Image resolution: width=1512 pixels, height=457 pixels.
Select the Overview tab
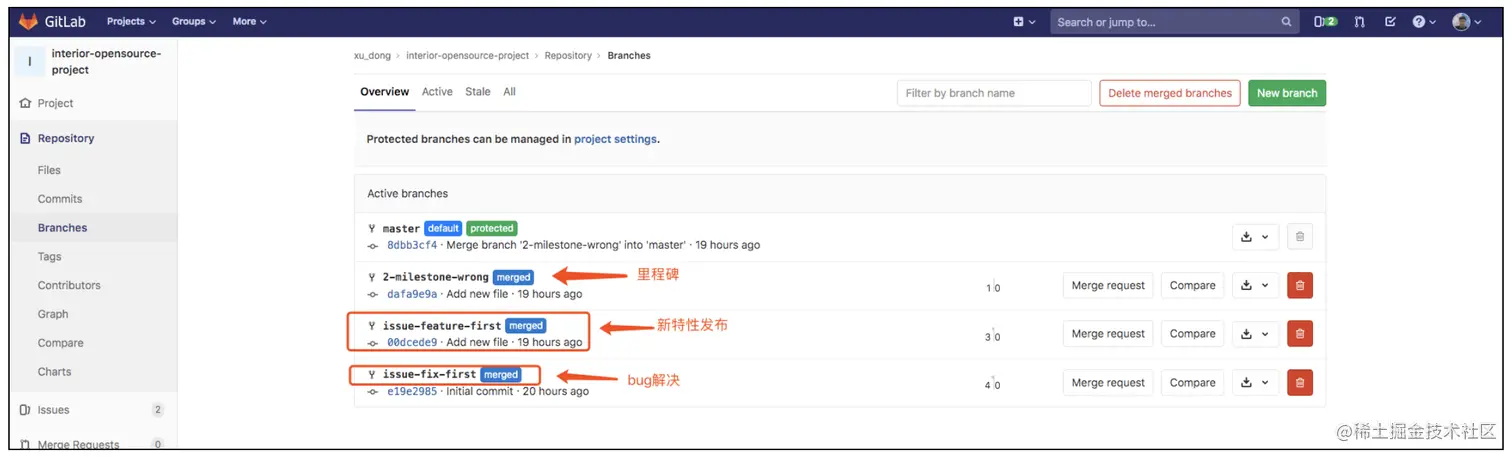tap(385, 92)
